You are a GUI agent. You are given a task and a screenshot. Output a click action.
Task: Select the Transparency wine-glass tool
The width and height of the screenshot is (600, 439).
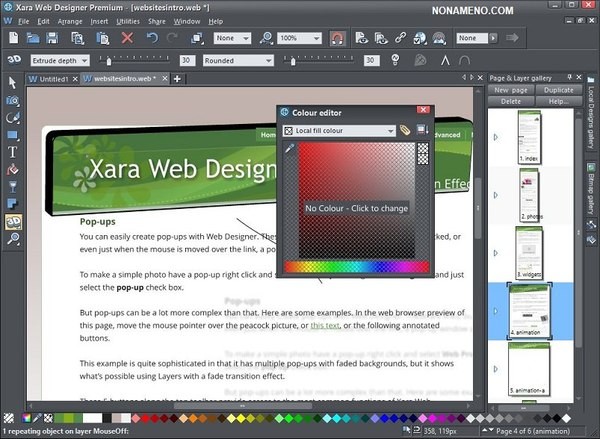click(12, 187)
